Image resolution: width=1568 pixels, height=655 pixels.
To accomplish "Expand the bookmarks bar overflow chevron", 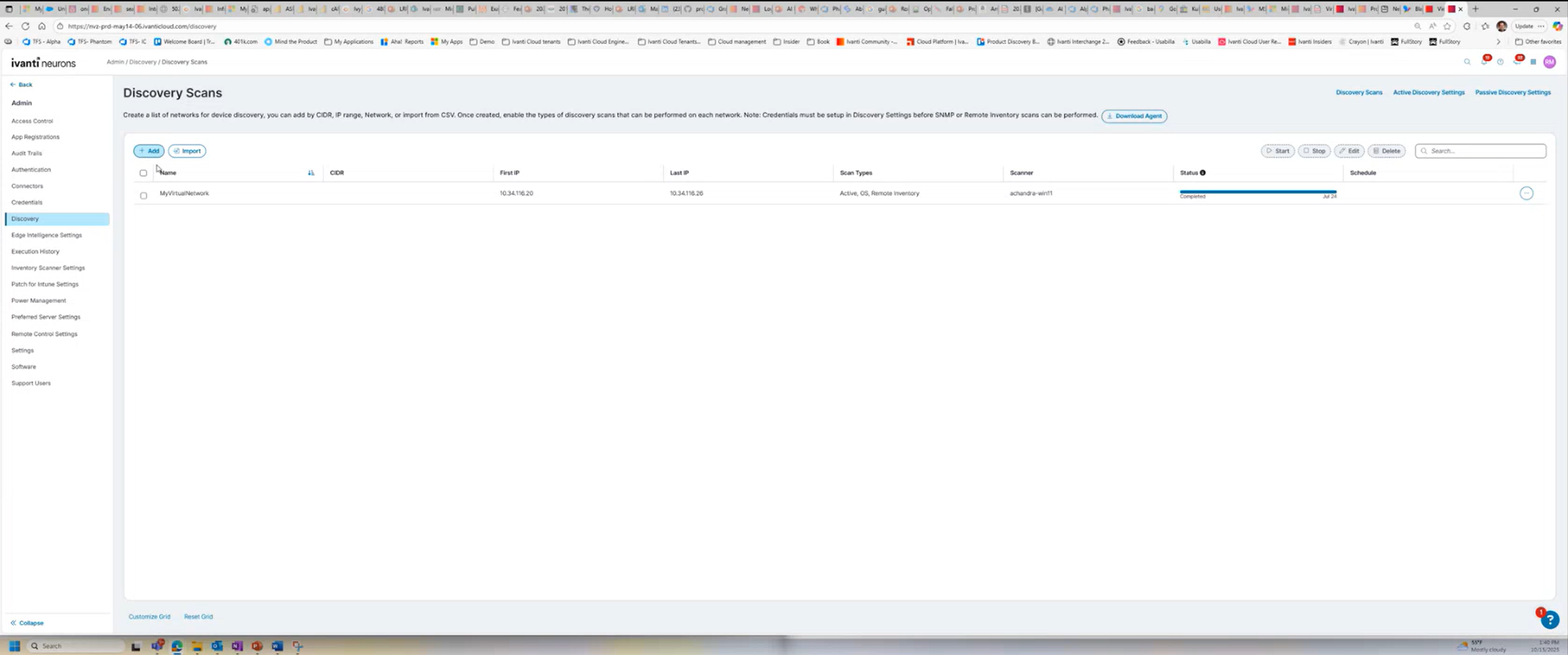I will coord(1498,41).
